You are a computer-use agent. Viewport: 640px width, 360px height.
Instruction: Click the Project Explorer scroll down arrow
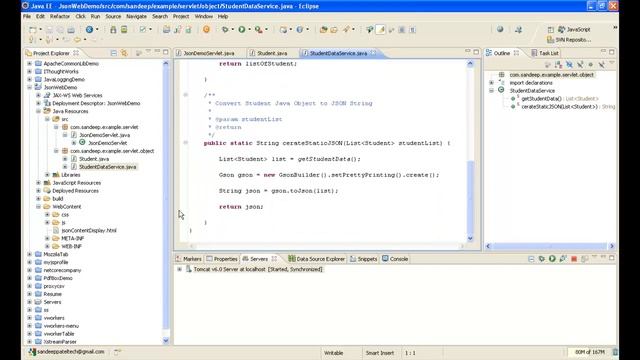[166, 340]
